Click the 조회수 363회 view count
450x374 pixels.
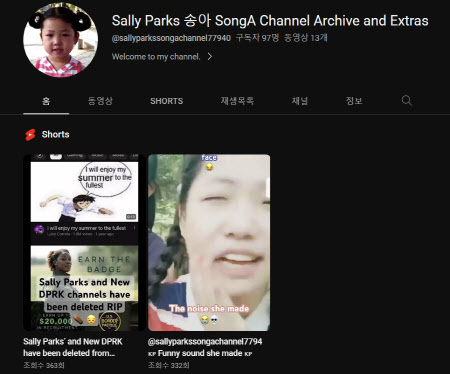[44, 365]
